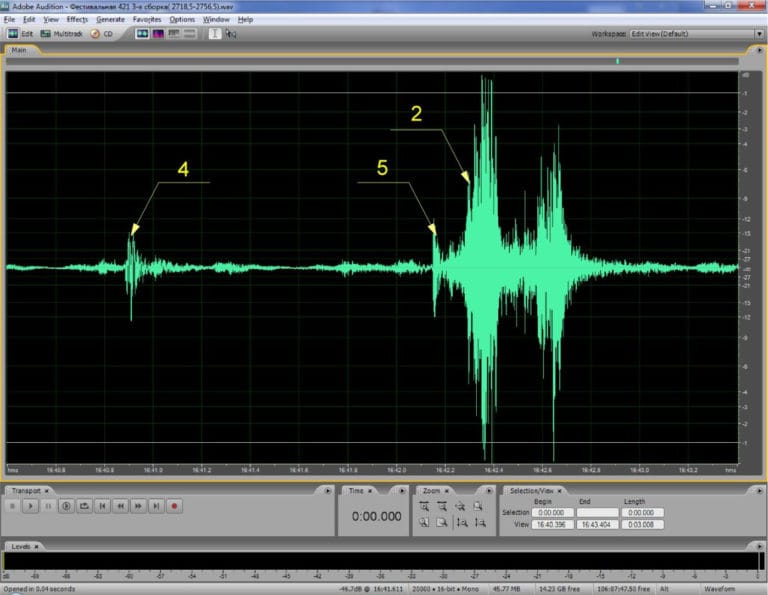Click the Rewind transport button
This screenshot has width=768, height=595.
[x=120, y=506]
